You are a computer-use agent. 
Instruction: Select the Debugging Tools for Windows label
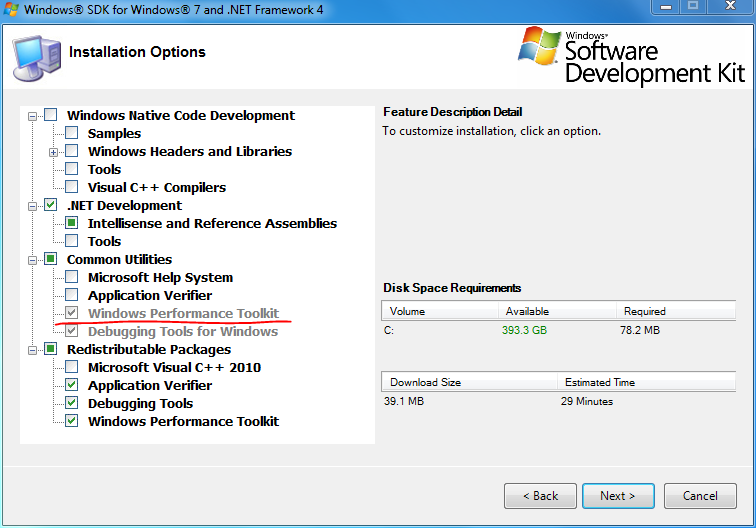coord(183,331)
